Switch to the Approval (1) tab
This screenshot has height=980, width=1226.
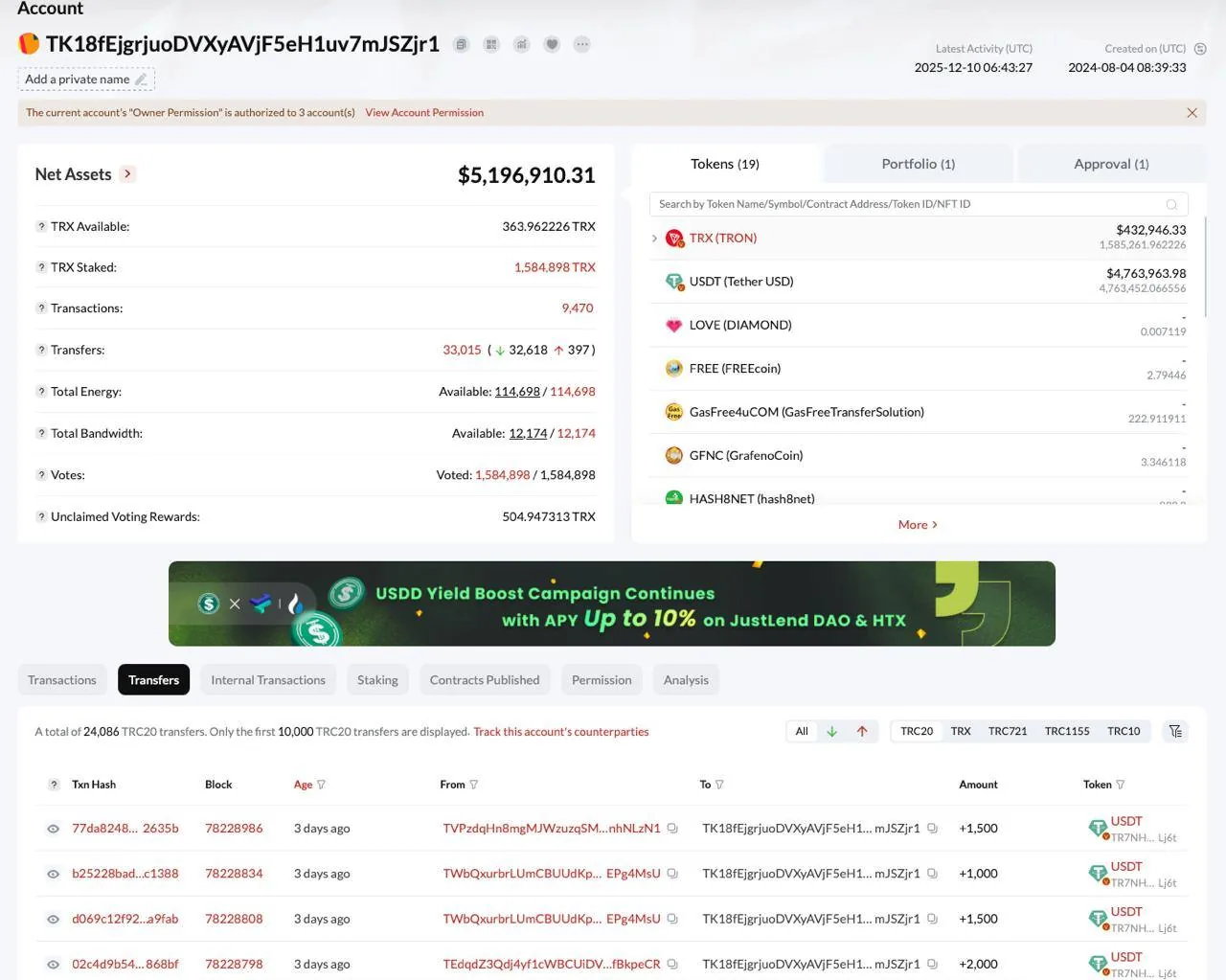coord(1111,164)
